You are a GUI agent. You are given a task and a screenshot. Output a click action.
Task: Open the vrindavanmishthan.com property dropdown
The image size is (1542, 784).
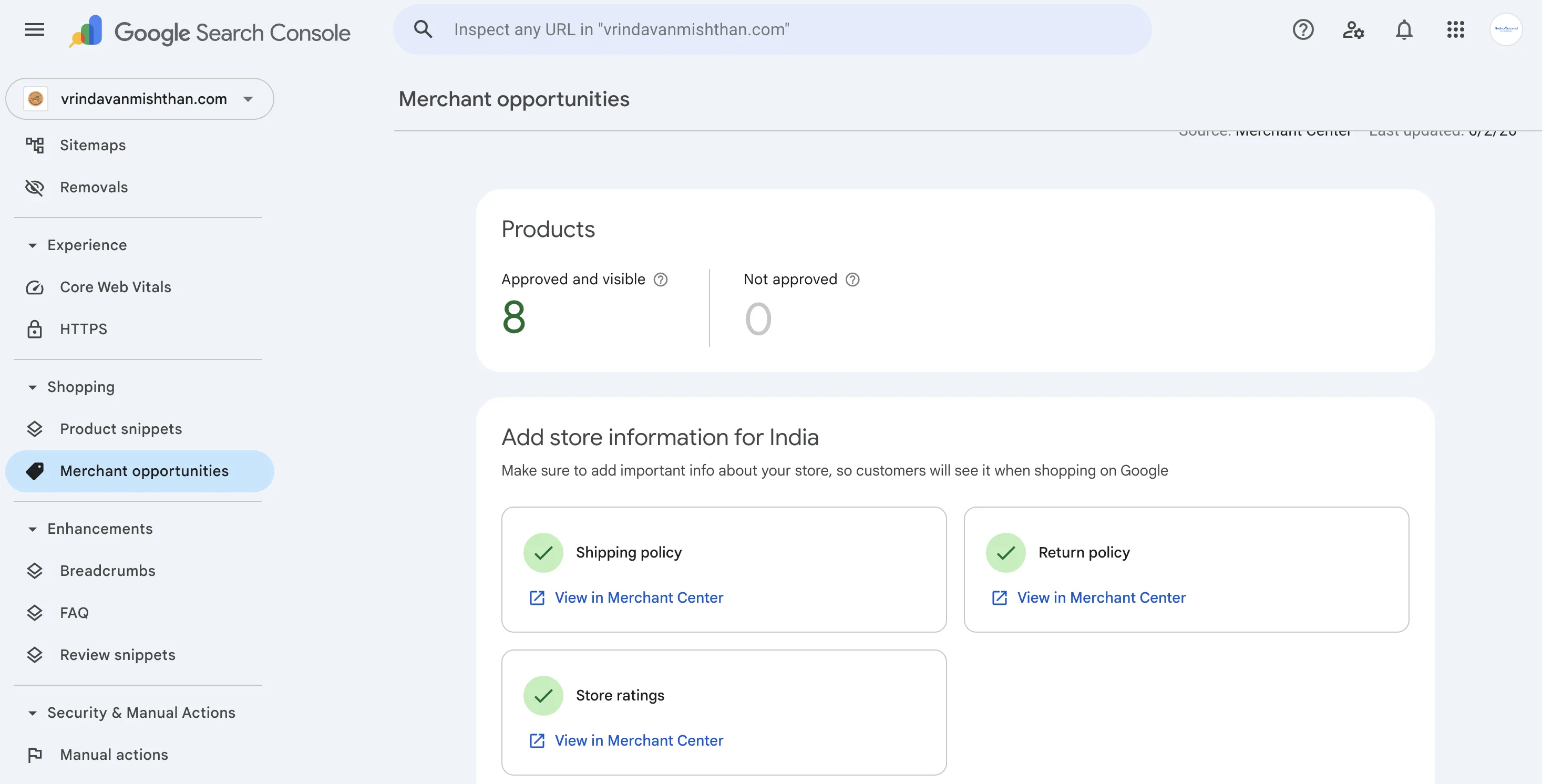pyautogui.click(x=139, y=99)
